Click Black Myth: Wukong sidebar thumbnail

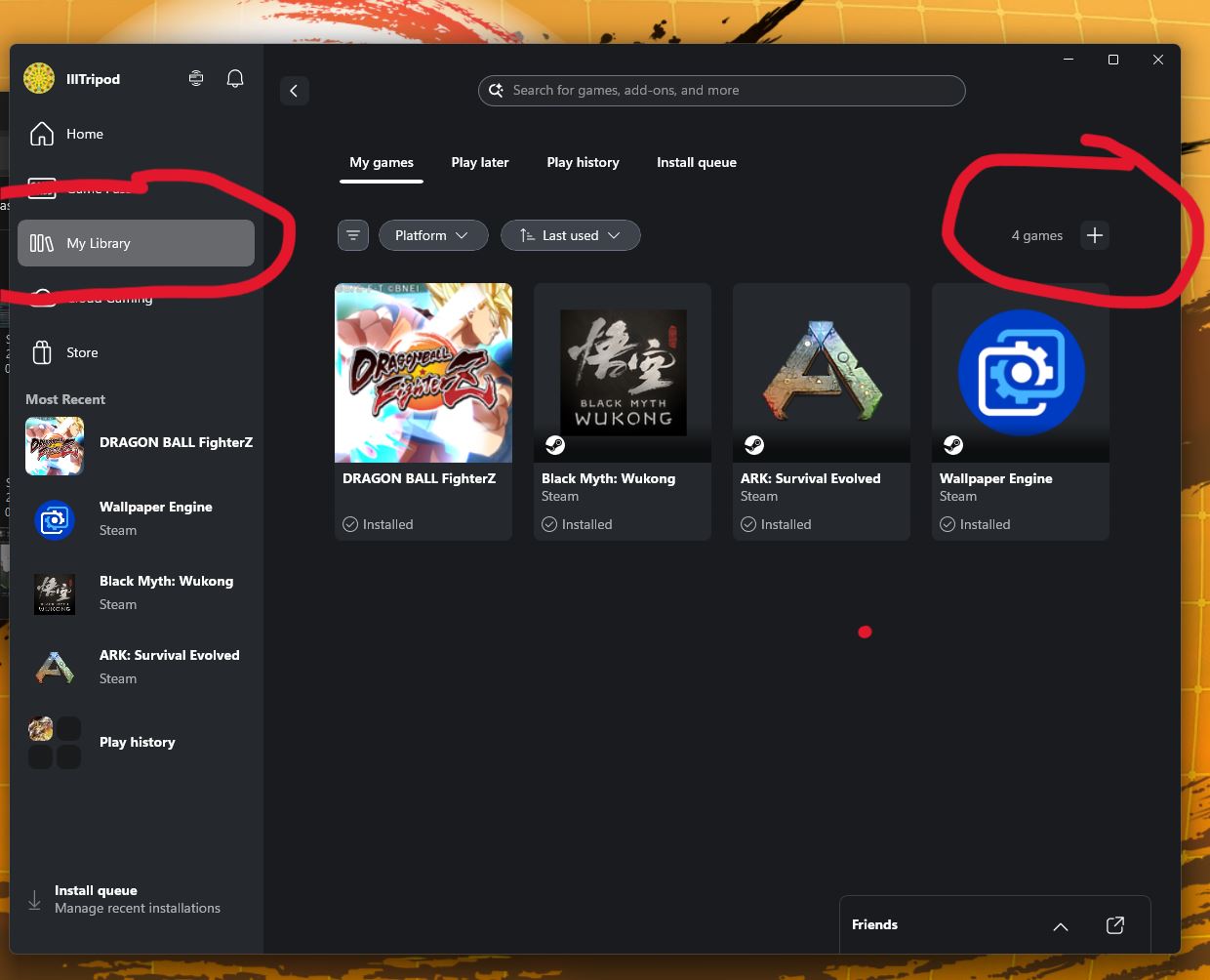tap(55, 594)
